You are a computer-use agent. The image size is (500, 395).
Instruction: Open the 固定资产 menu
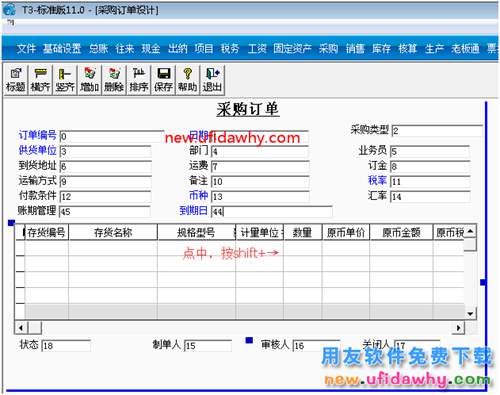292,49
